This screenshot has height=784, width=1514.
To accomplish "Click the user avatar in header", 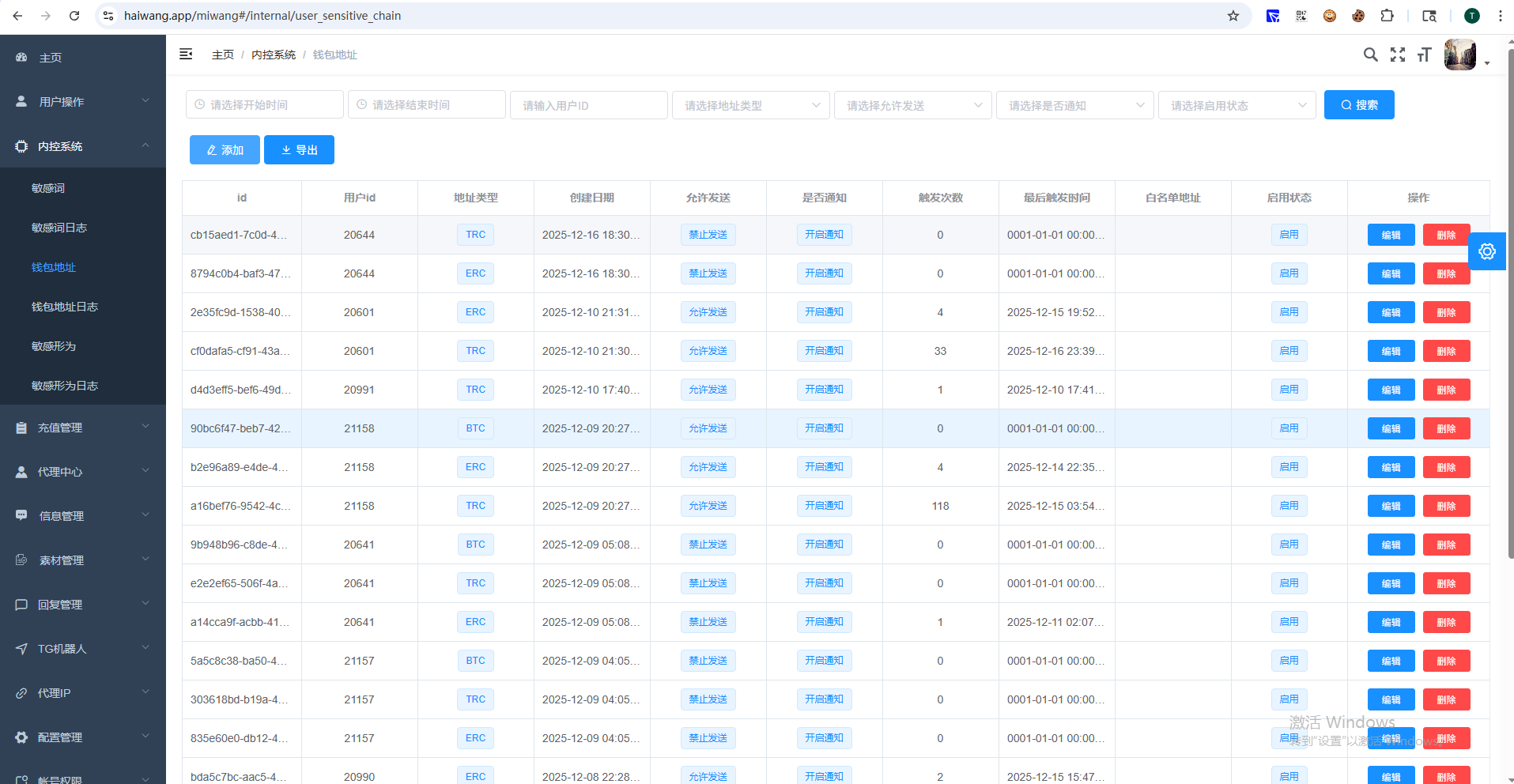I will tap(1459, 55).
